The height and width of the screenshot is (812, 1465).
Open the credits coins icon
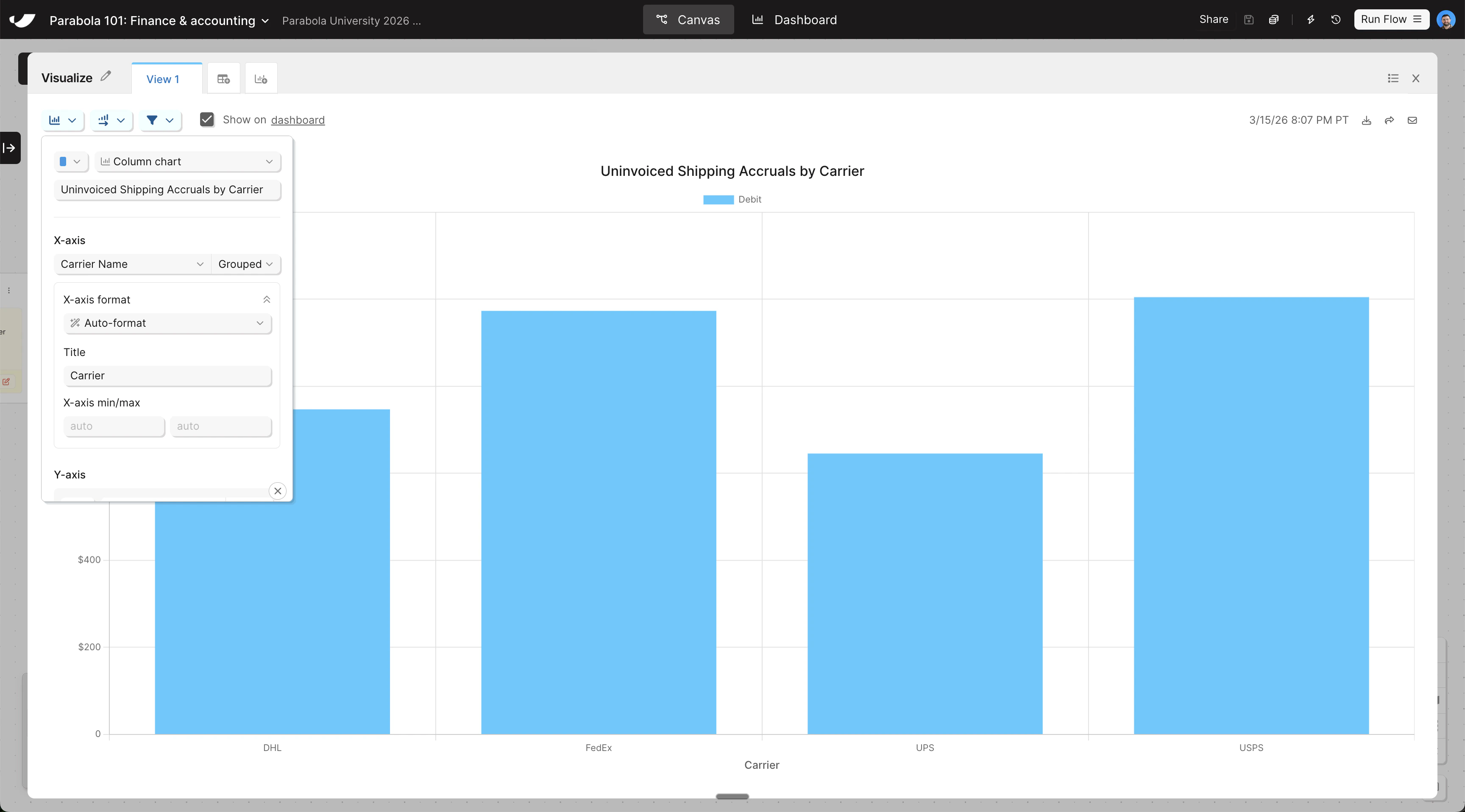point(1274,20)
